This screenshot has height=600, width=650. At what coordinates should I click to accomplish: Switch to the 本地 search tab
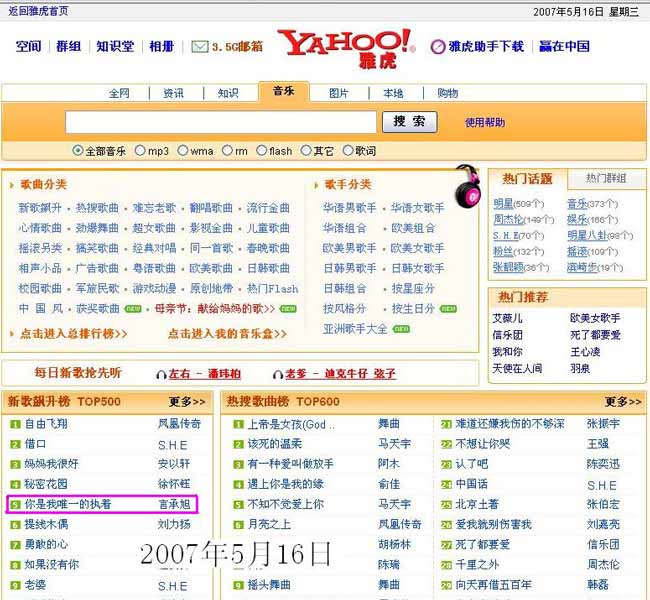tap(393, 93)
